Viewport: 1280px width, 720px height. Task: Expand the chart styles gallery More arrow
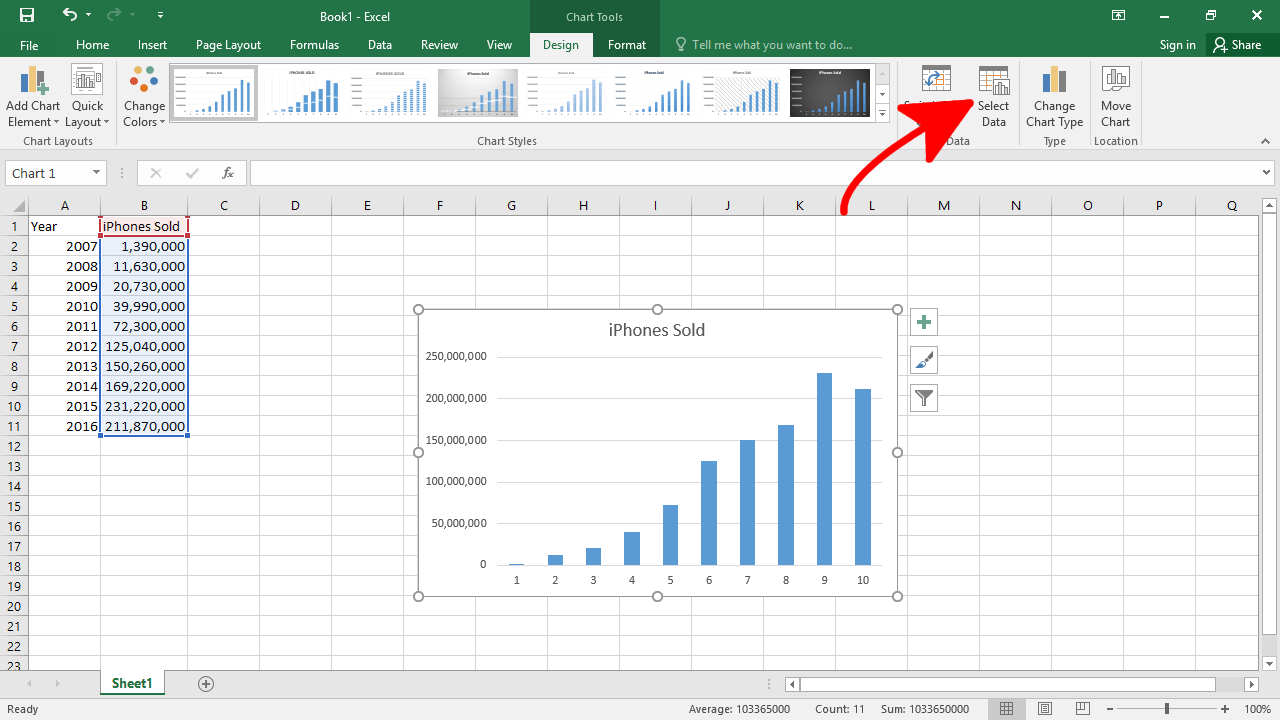(882, 115)
